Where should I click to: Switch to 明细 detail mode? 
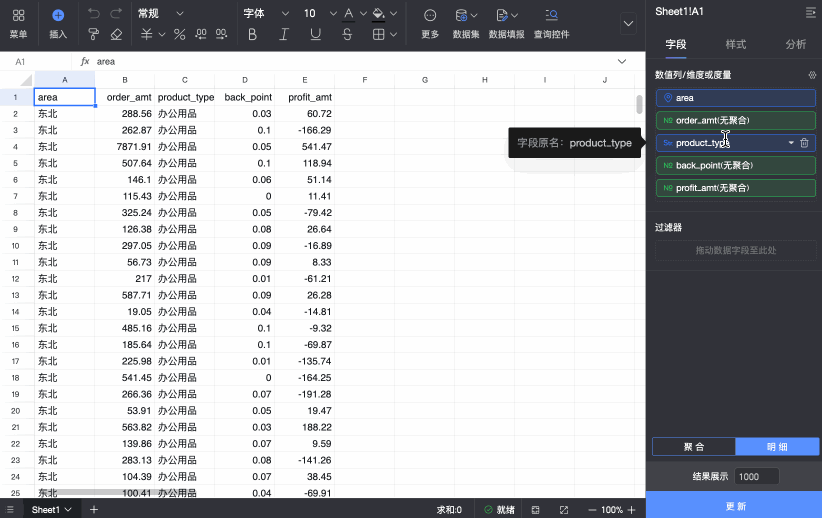pos(777,447)
